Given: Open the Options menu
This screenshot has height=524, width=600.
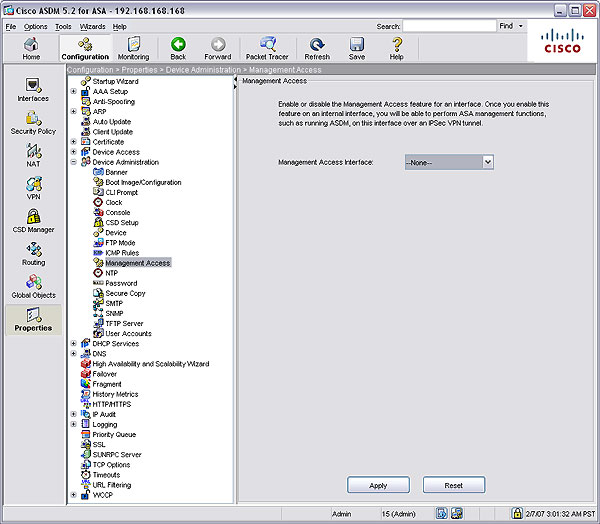Looking at the screenshot, I should point(36,26).
